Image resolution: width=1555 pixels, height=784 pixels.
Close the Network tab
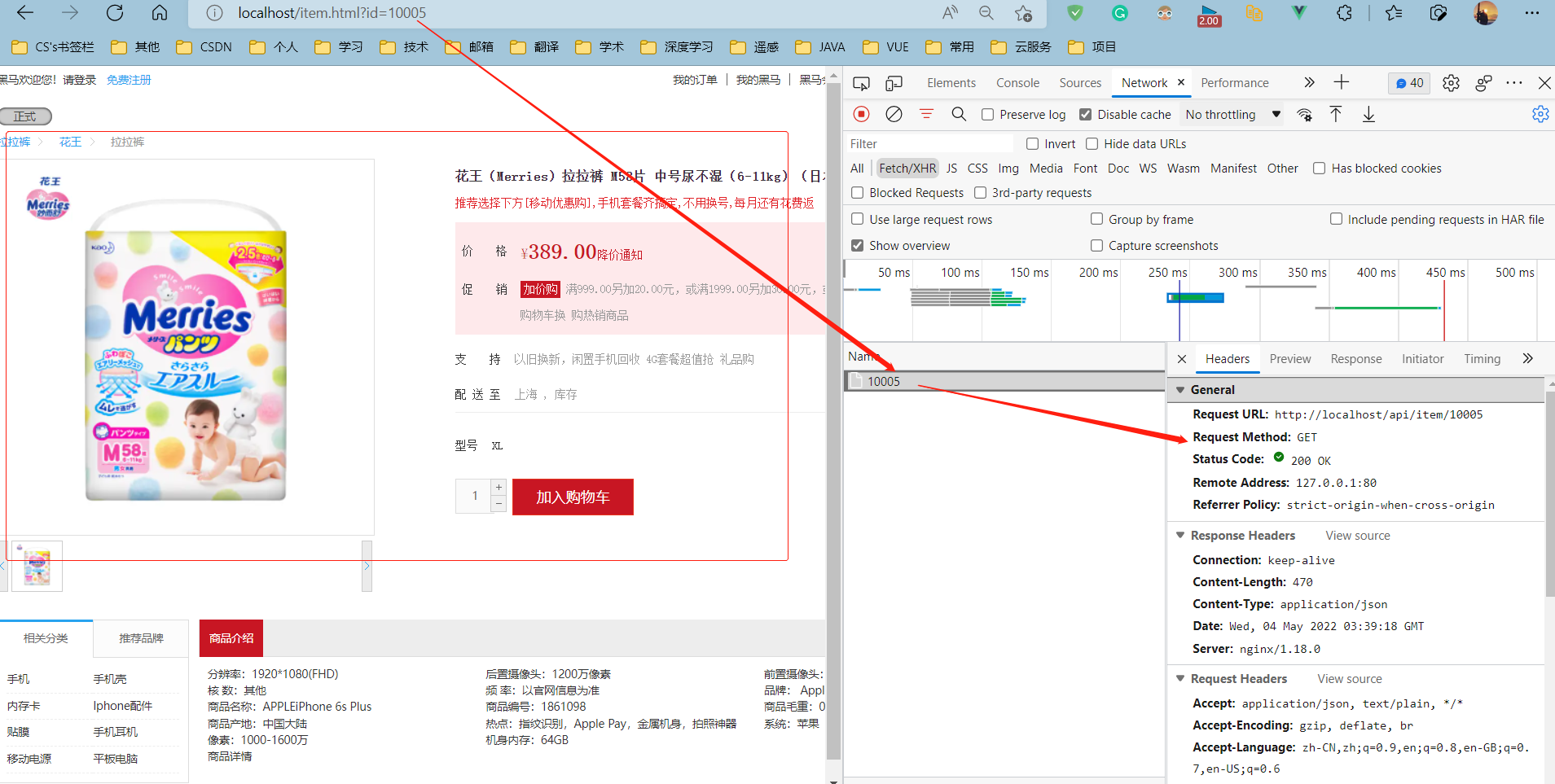click(x=1180, y=82)
